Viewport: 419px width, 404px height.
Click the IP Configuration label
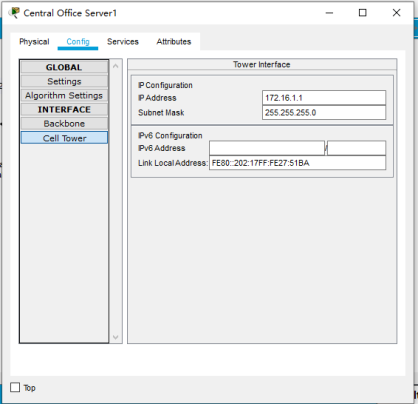pyautogui.click(x=165, y=85)
